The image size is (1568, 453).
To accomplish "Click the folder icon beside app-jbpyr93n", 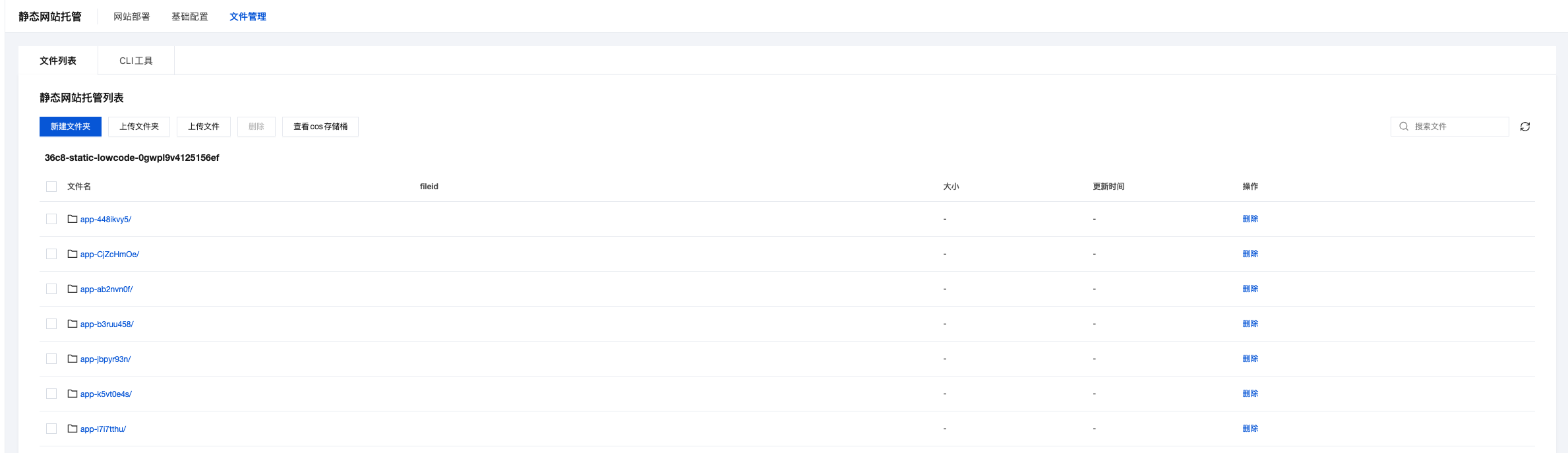I will click(73, 359).
